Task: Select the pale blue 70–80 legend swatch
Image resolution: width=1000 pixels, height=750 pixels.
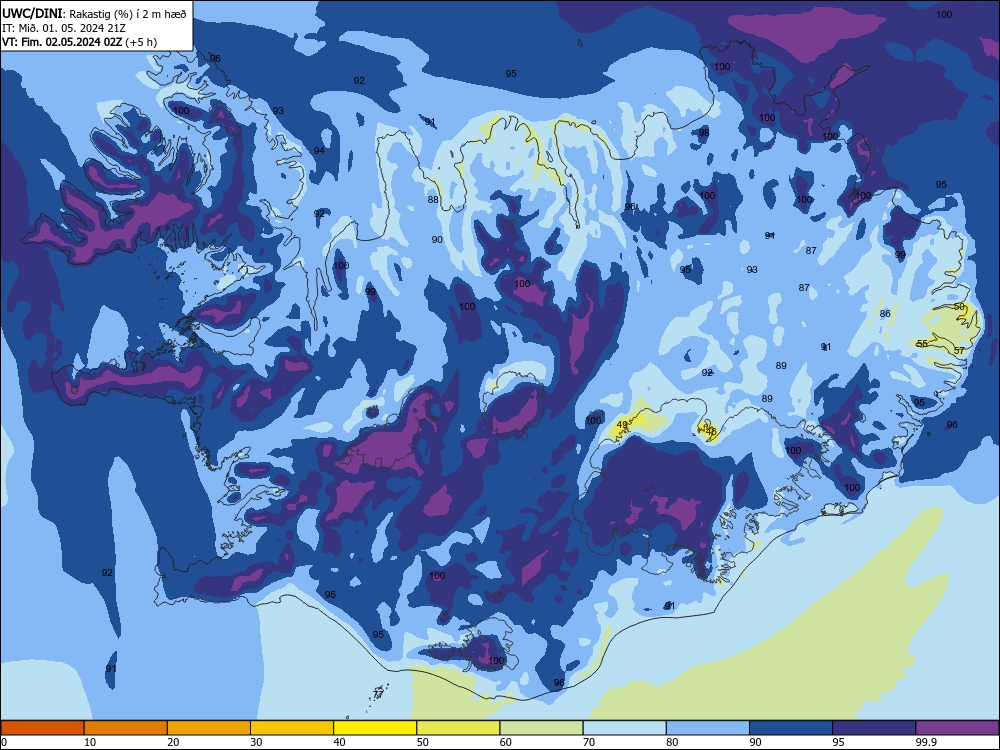Action: point(624,728)
